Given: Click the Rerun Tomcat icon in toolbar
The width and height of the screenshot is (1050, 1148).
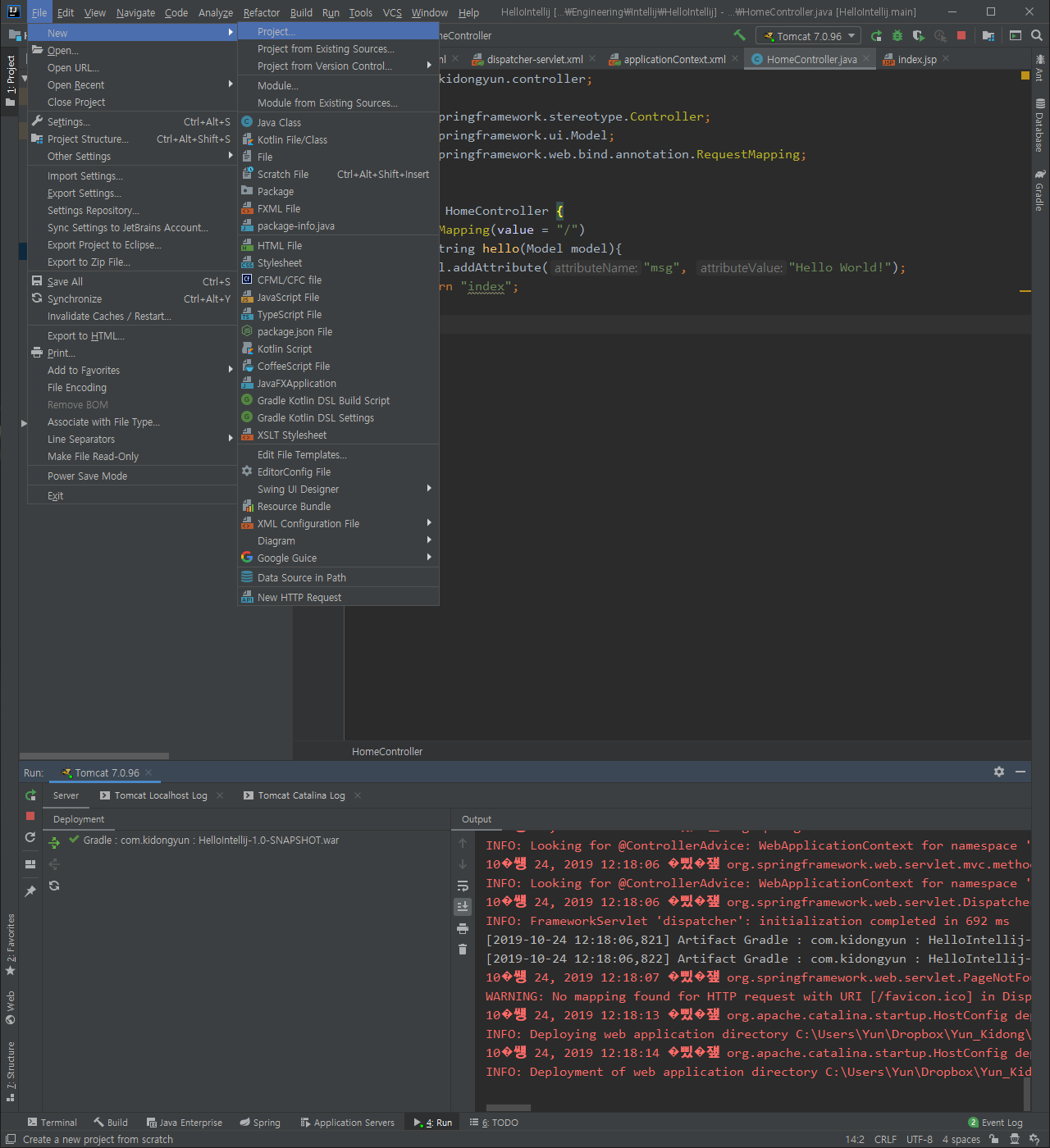Looking at the screenshot, I should tap(876, 36).
